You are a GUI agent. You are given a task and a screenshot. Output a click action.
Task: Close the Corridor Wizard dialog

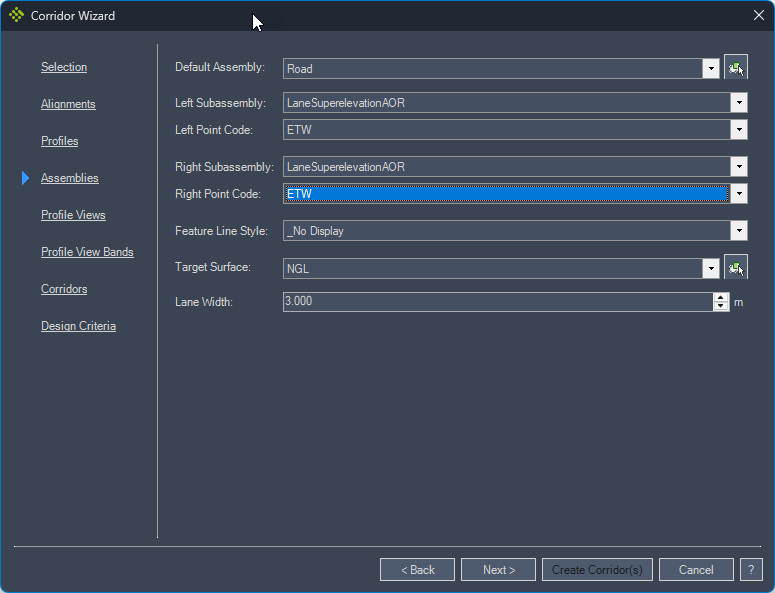759,15
